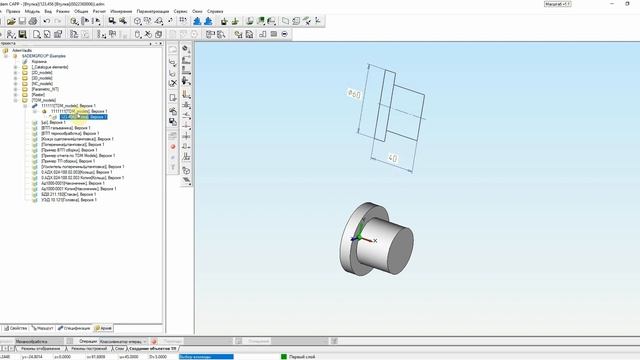Click the scissors delete icon in vertical toolbar
Image resolution: width=640 pixels, height=360 pixels.
pyautogui.click(x=173, y=83)
